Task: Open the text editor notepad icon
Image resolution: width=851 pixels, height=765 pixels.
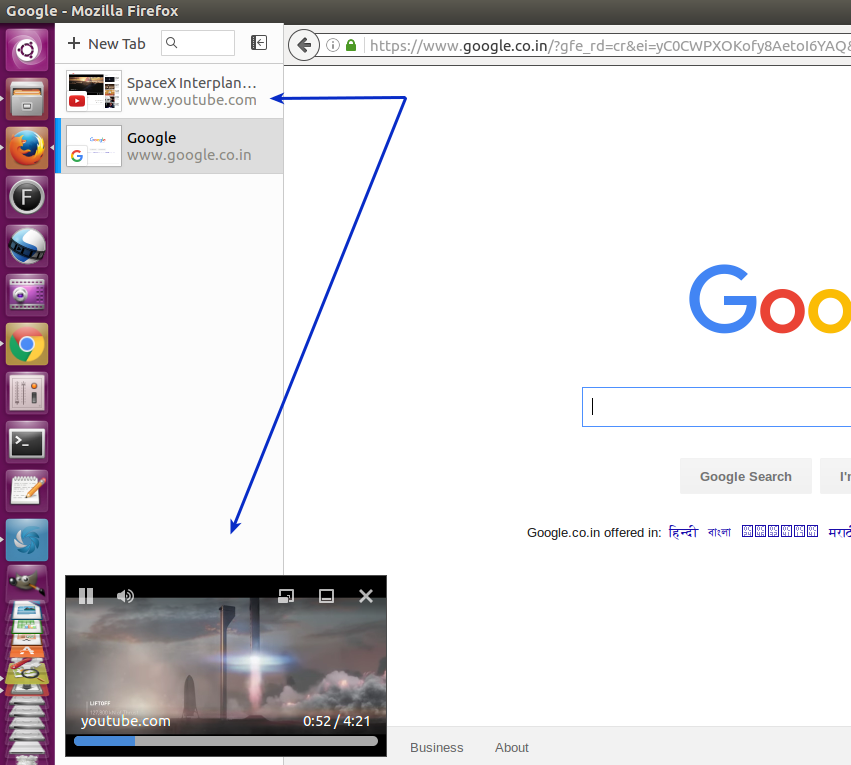Action: point(27,491)
